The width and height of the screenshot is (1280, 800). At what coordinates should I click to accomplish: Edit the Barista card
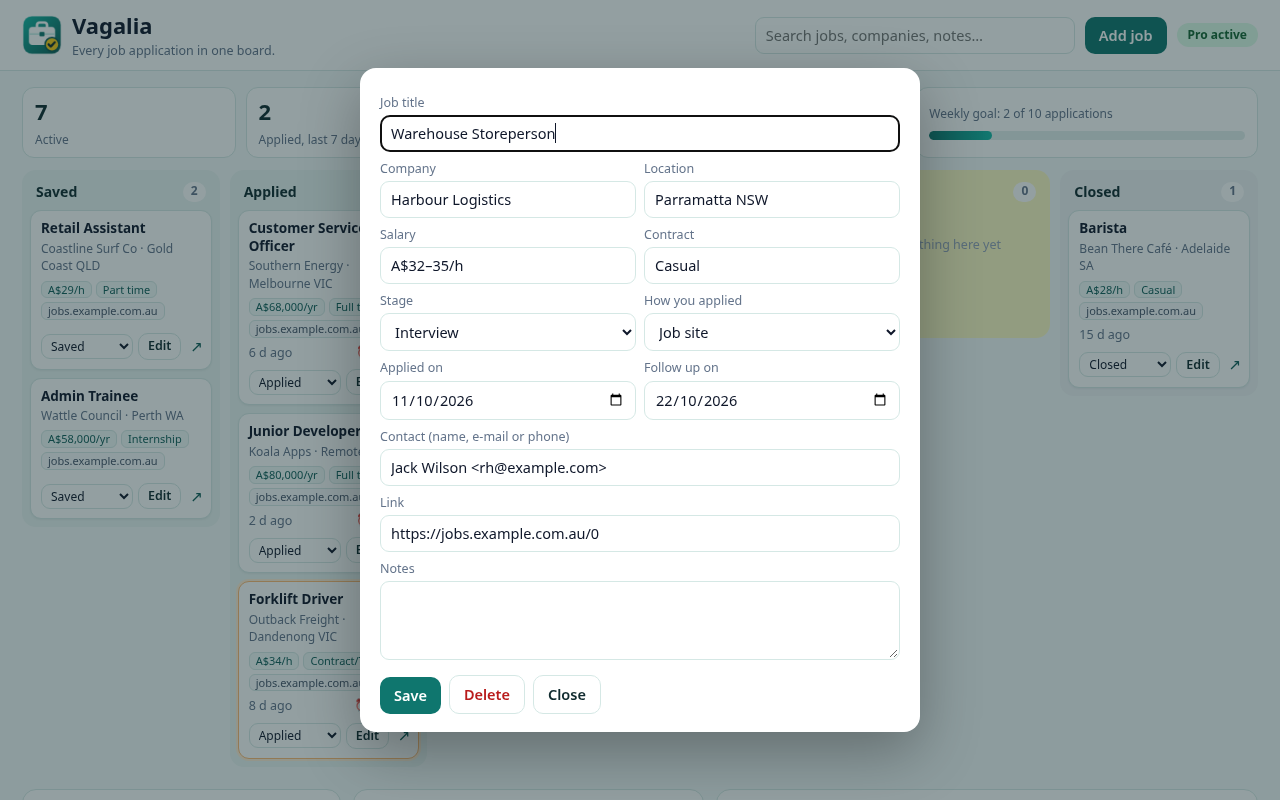[x=1198, y=364]
